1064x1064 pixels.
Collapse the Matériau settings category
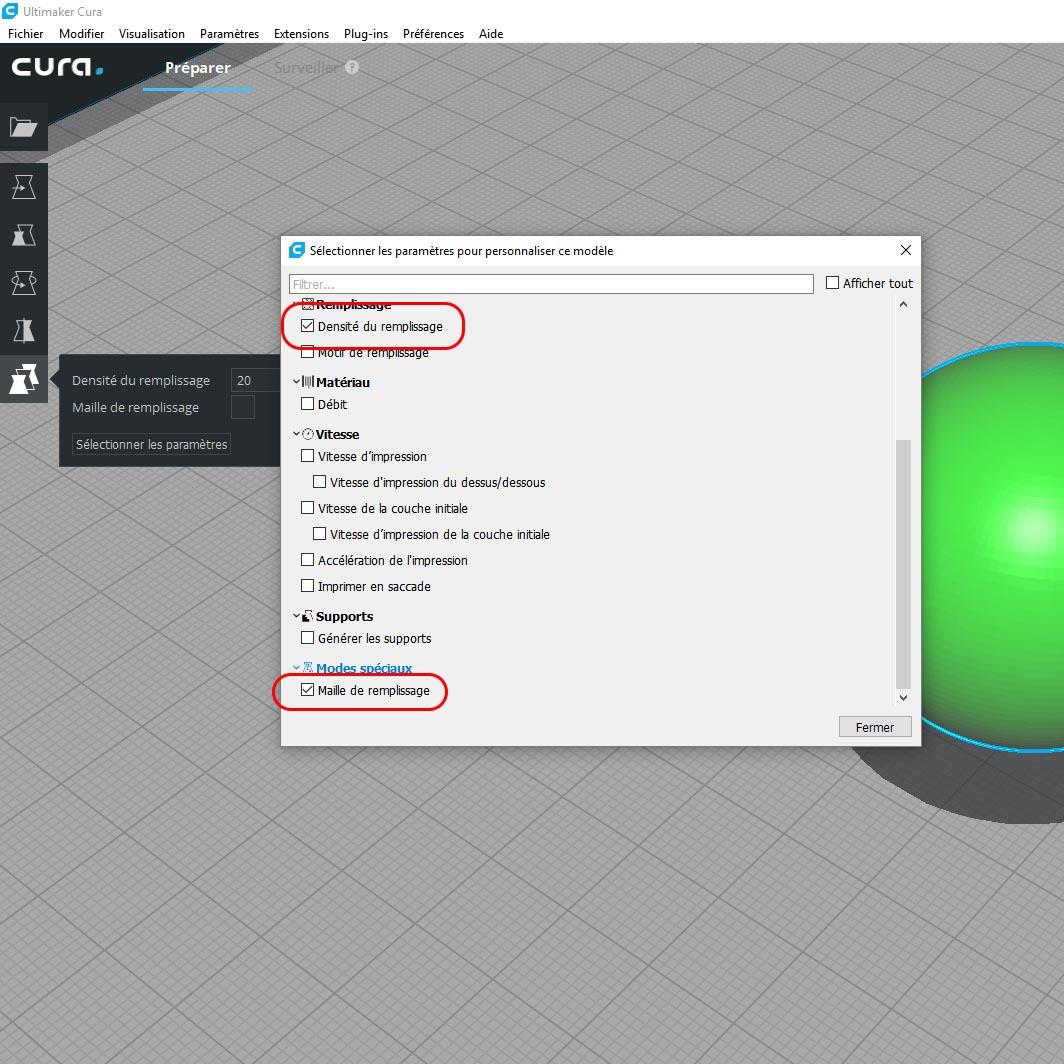click(x=297, y=382)
